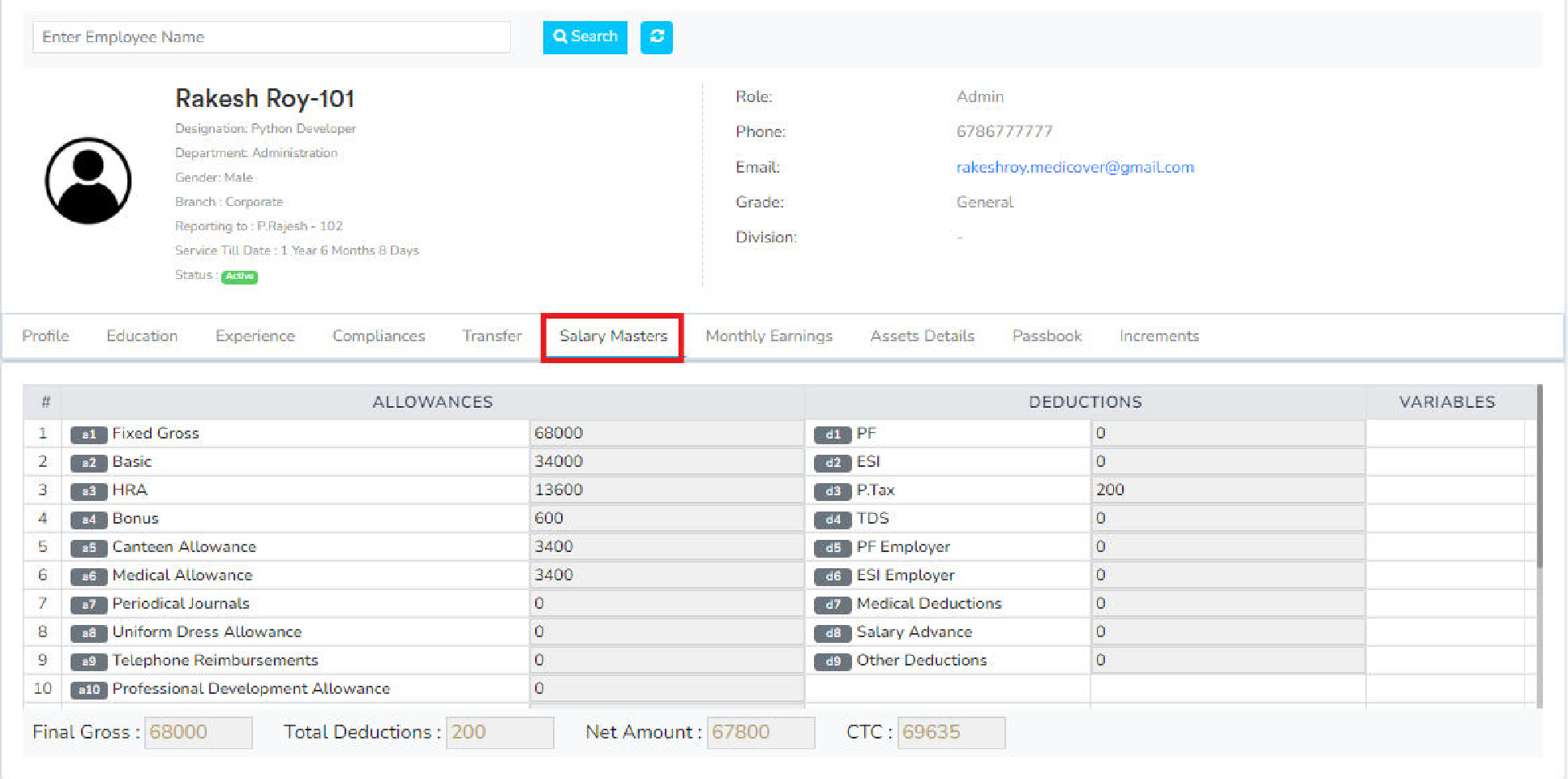
Task: Click the salary table vertical scrollbar
Action: tap(1539, 477)
